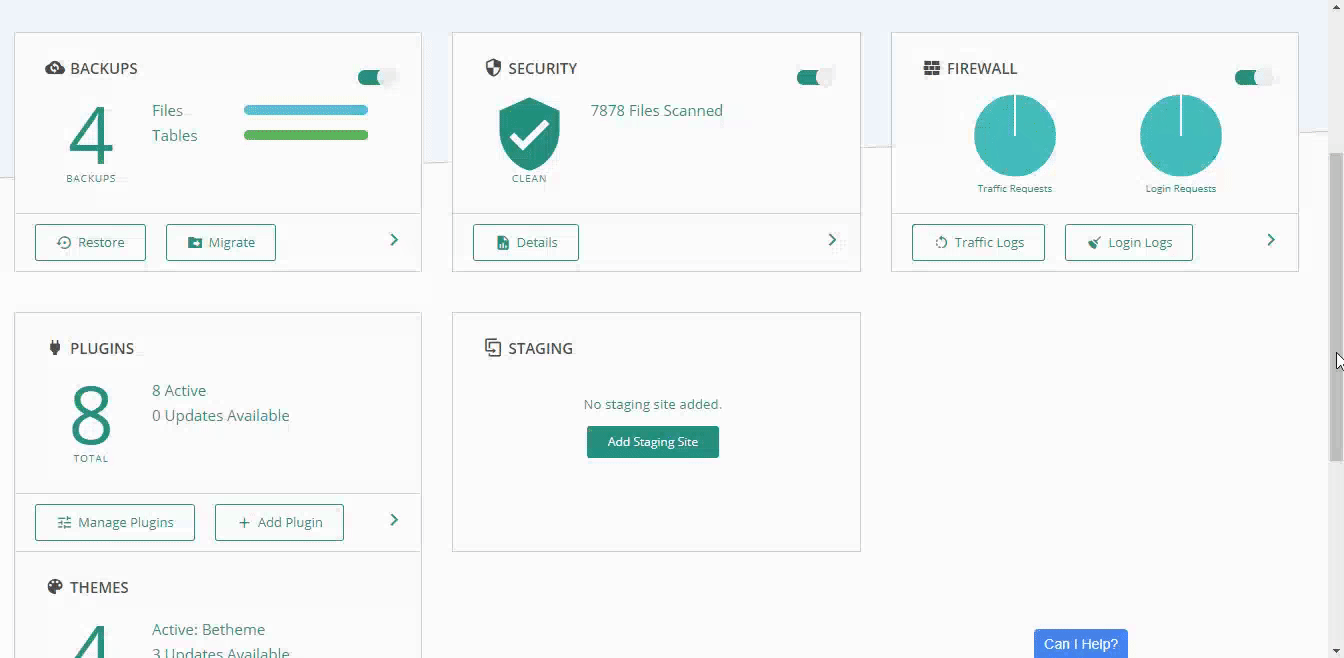The height and width of the screenshot is (658, 1344).
Task: Expand Backups card with chevron arrow
Action: 394,240
